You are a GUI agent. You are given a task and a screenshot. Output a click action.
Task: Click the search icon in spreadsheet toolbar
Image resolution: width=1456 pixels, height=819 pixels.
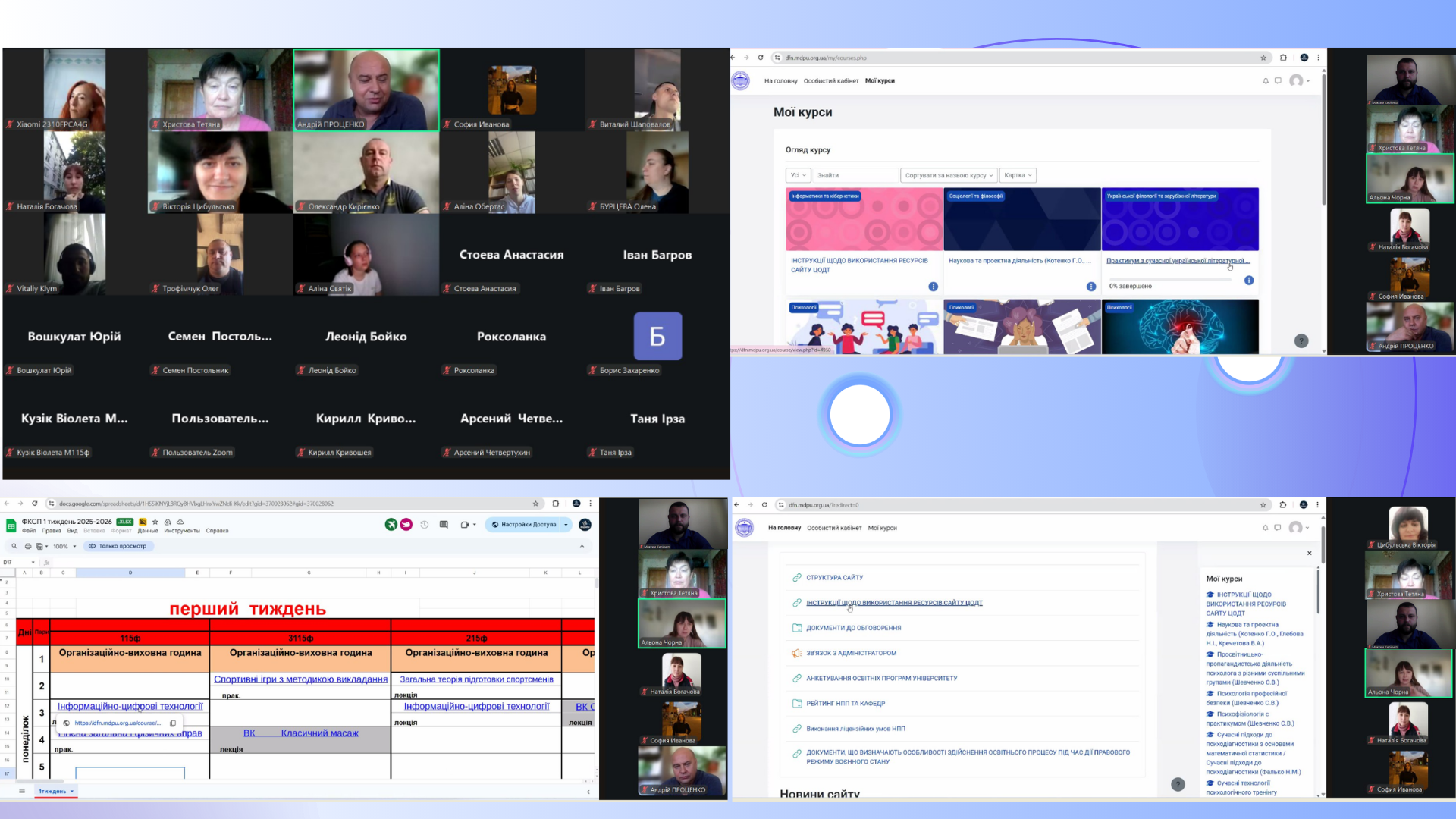point(14,546)
